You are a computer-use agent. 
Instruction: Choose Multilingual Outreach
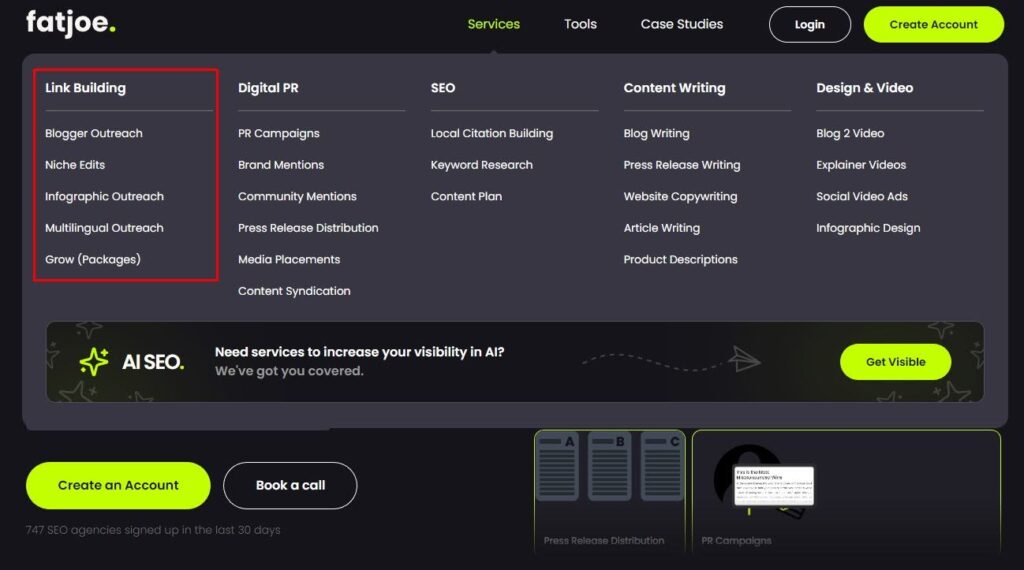[x=104, y=228]
